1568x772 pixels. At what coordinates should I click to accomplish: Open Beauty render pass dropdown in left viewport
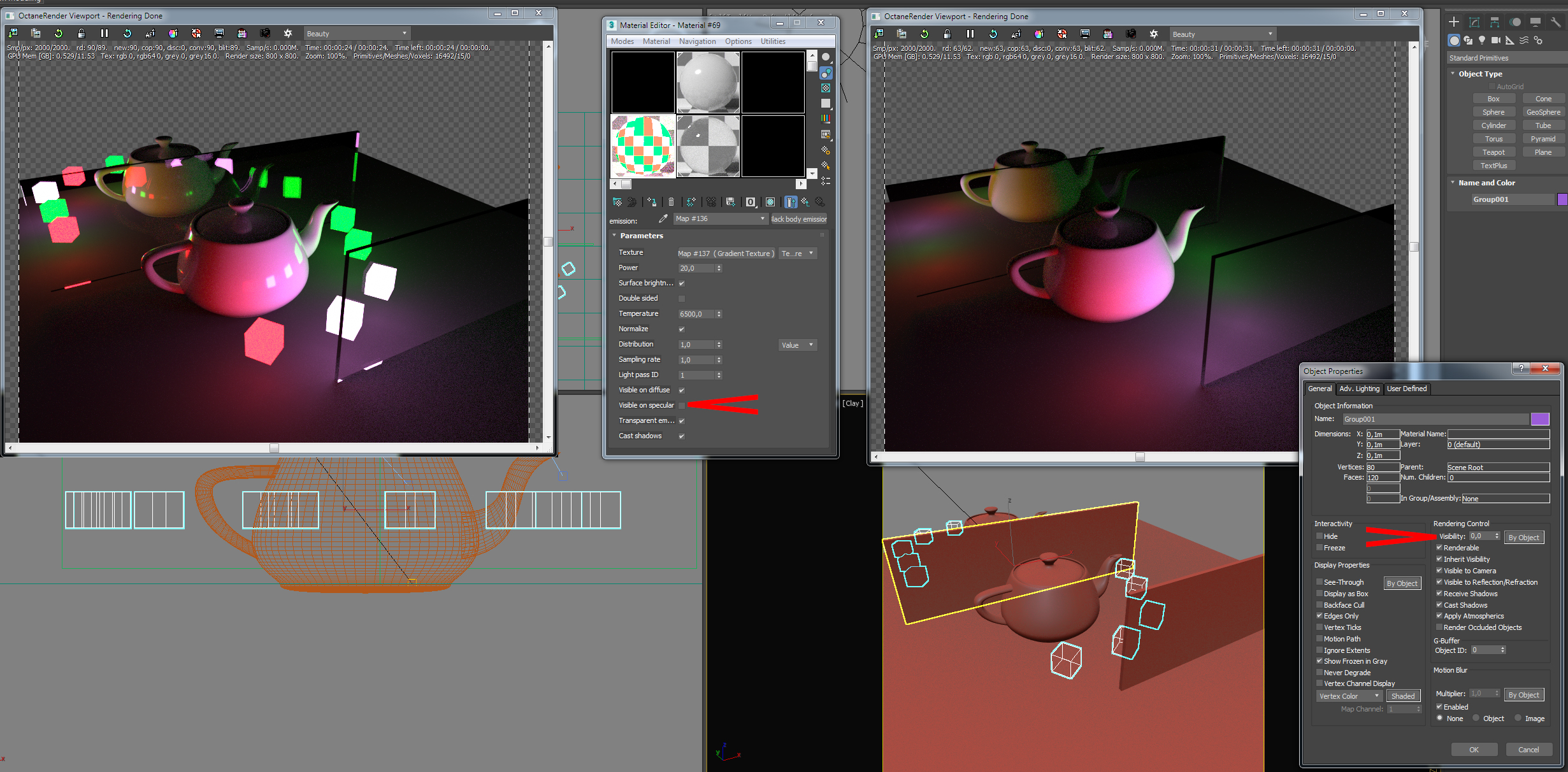coord(356,33)
